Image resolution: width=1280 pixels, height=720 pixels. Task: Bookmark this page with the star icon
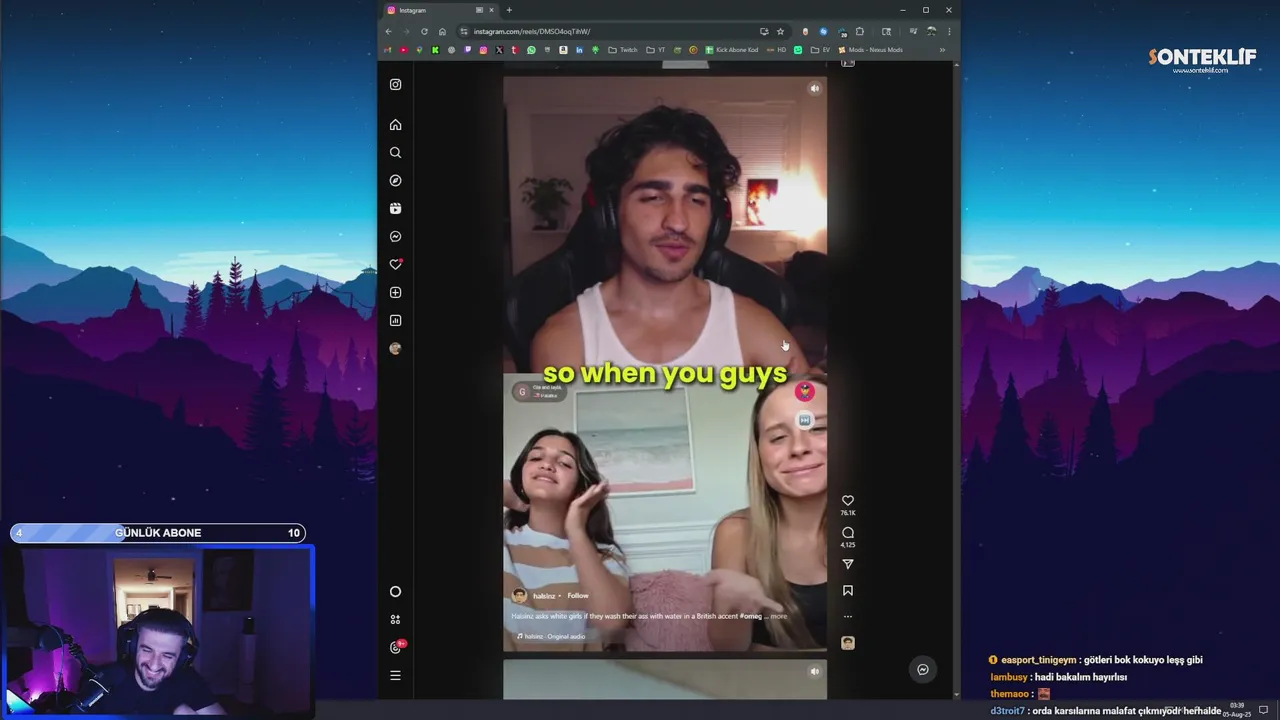point(780,31)
